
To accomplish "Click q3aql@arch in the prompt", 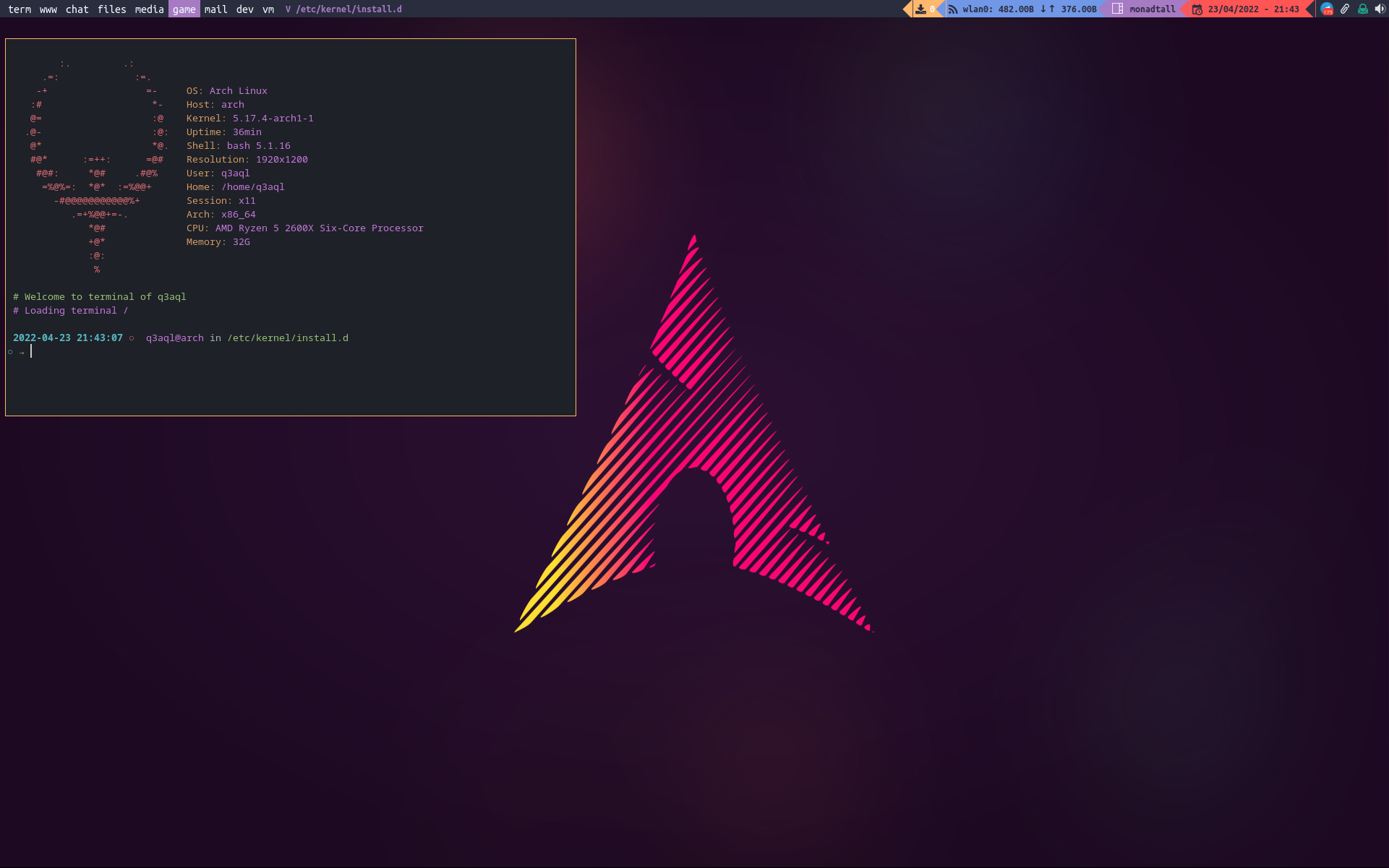I will coord(175,338).
